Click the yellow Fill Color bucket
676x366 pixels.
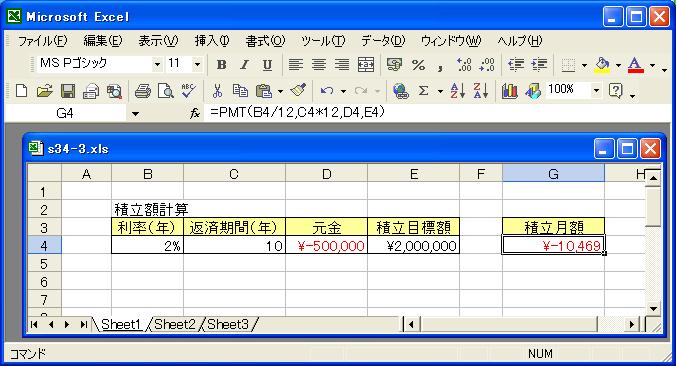[x=602, y=65]
